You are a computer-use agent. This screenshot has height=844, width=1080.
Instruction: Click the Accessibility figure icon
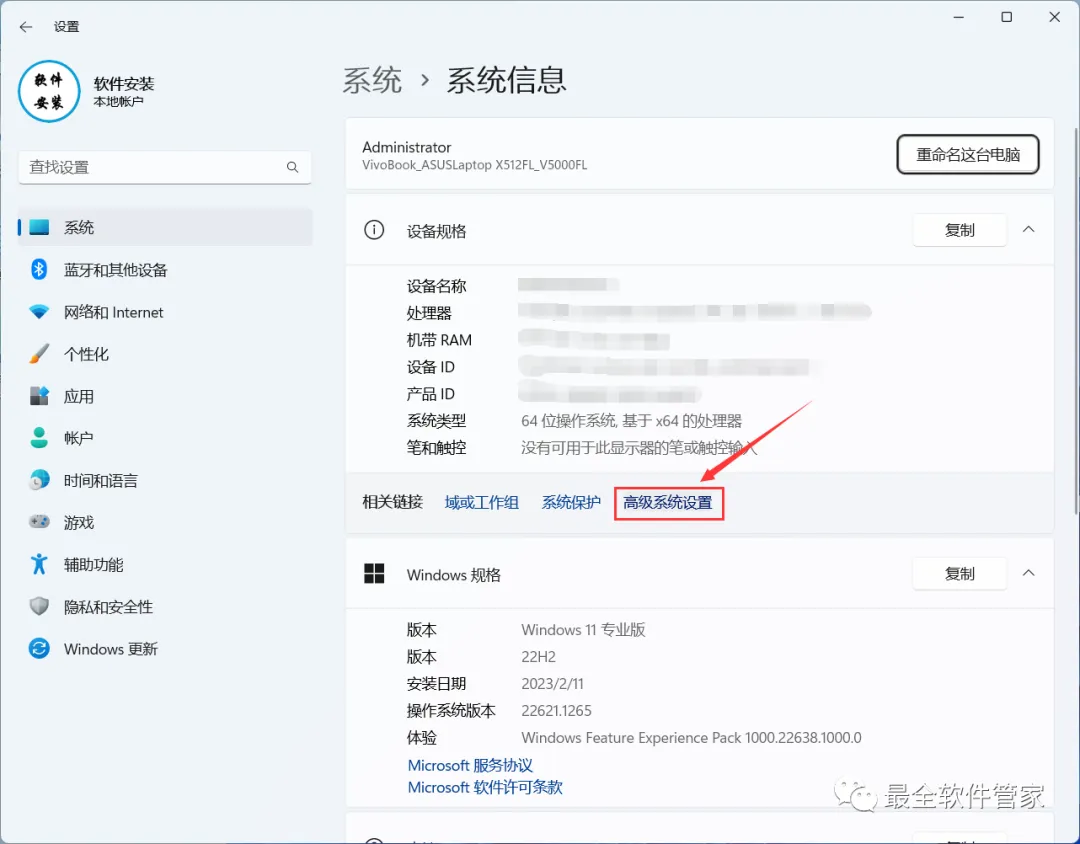(x=39, y=564)
